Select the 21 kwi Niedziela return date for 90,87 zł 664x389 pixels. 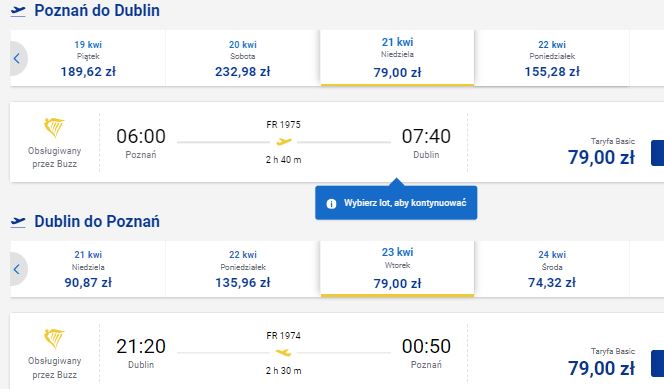coord(88,269)
